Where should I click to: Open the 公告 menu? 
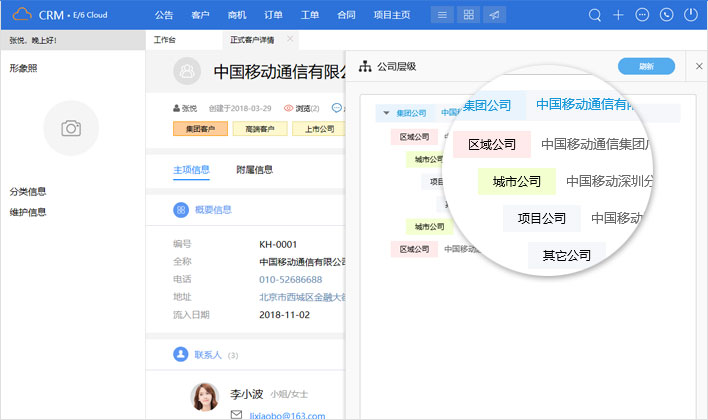point(164,15)
